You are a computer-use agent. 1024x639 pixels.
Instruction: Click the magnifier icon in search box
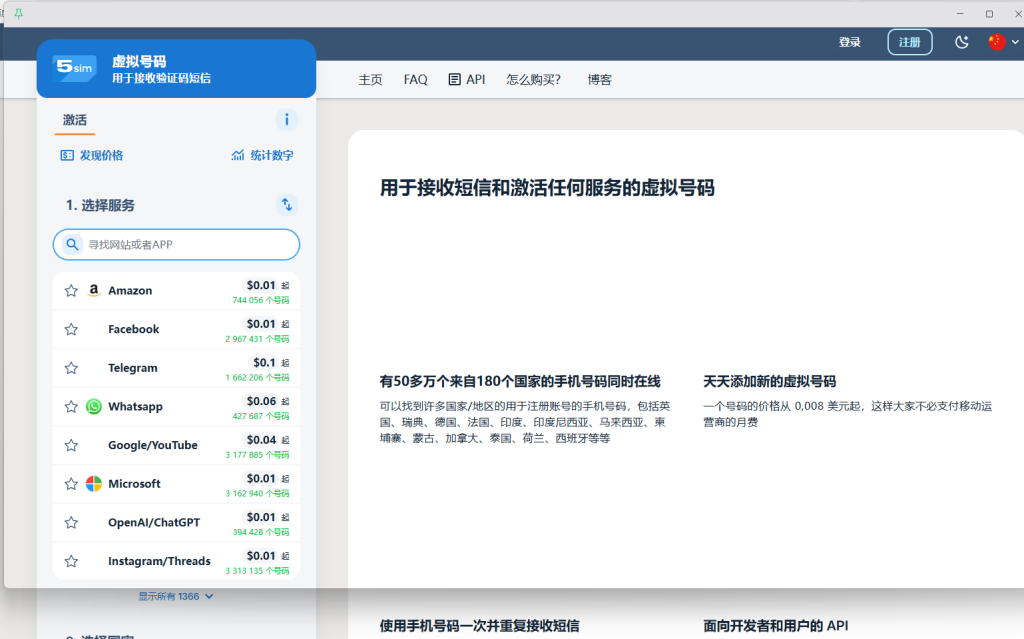point(72,244)
